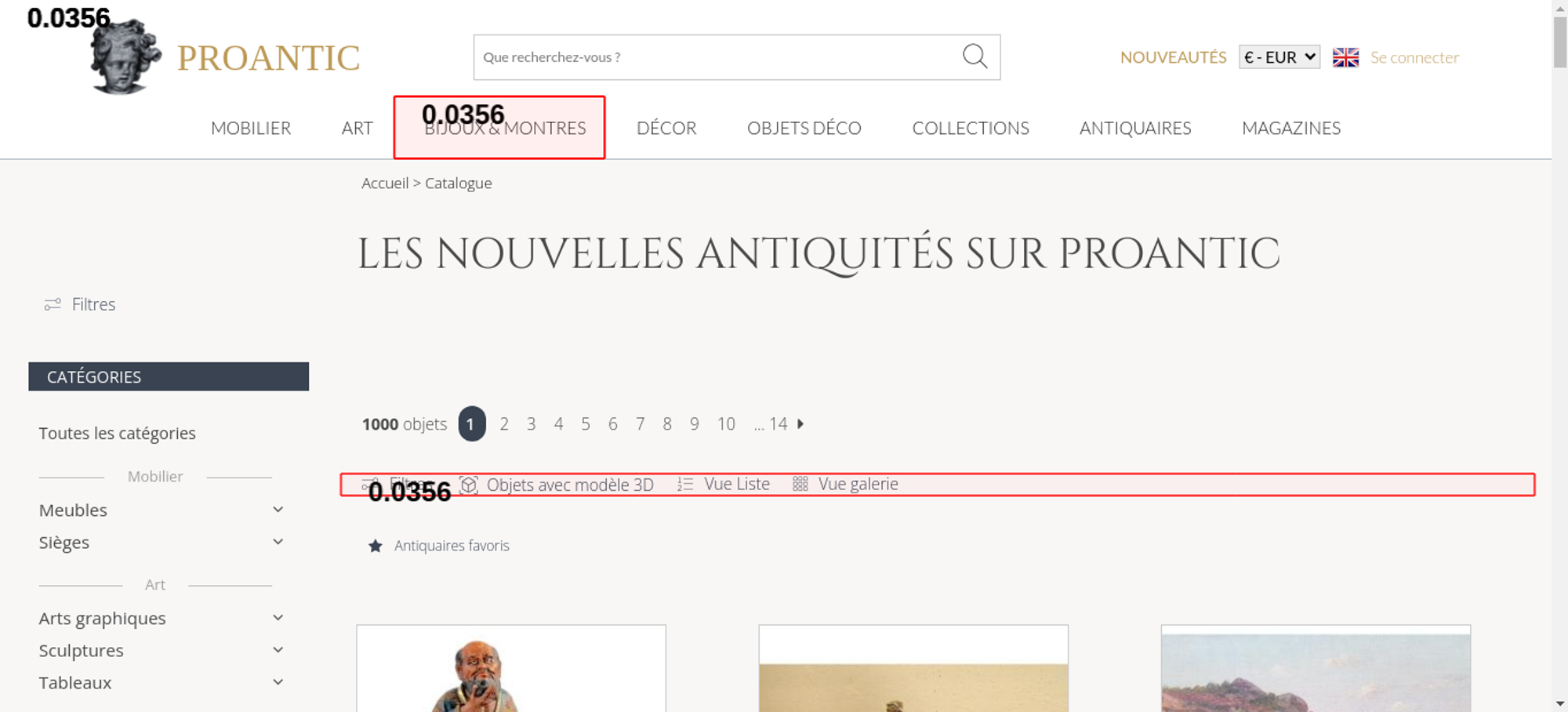1568x712 pixels.
Task: Open the seaside landscape painting thumbnail
Action: [1316, 669]
